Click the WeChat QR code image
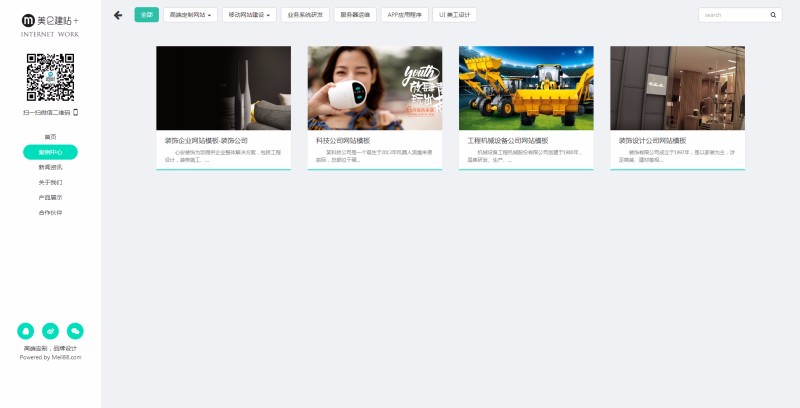 click(x=51, y=77)
